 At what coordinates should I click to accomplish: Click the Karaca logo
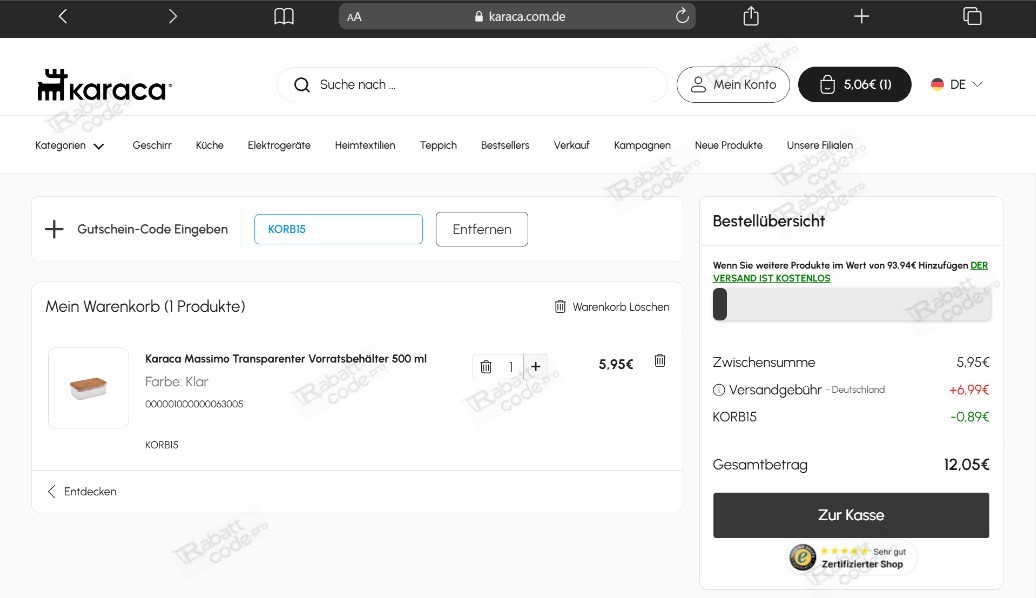(x=104, y=85)
